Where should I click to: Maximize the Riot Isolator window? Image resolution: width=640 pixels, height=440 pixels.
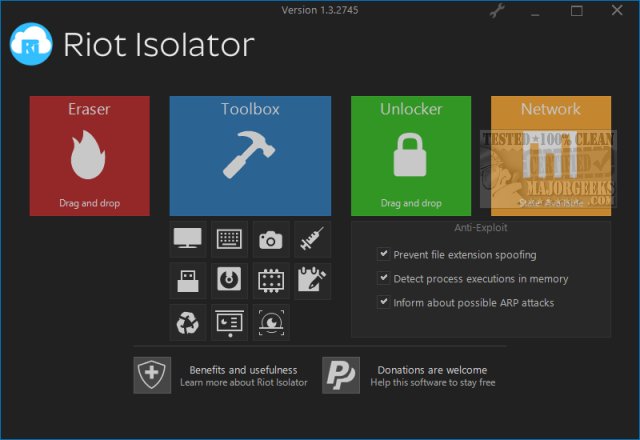tap(576, 11)
